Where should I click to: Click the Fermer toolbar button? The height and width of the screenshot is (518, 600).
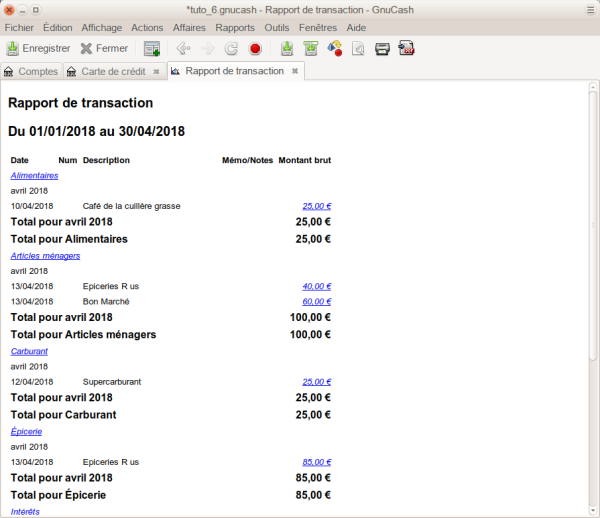coord(104,49)
